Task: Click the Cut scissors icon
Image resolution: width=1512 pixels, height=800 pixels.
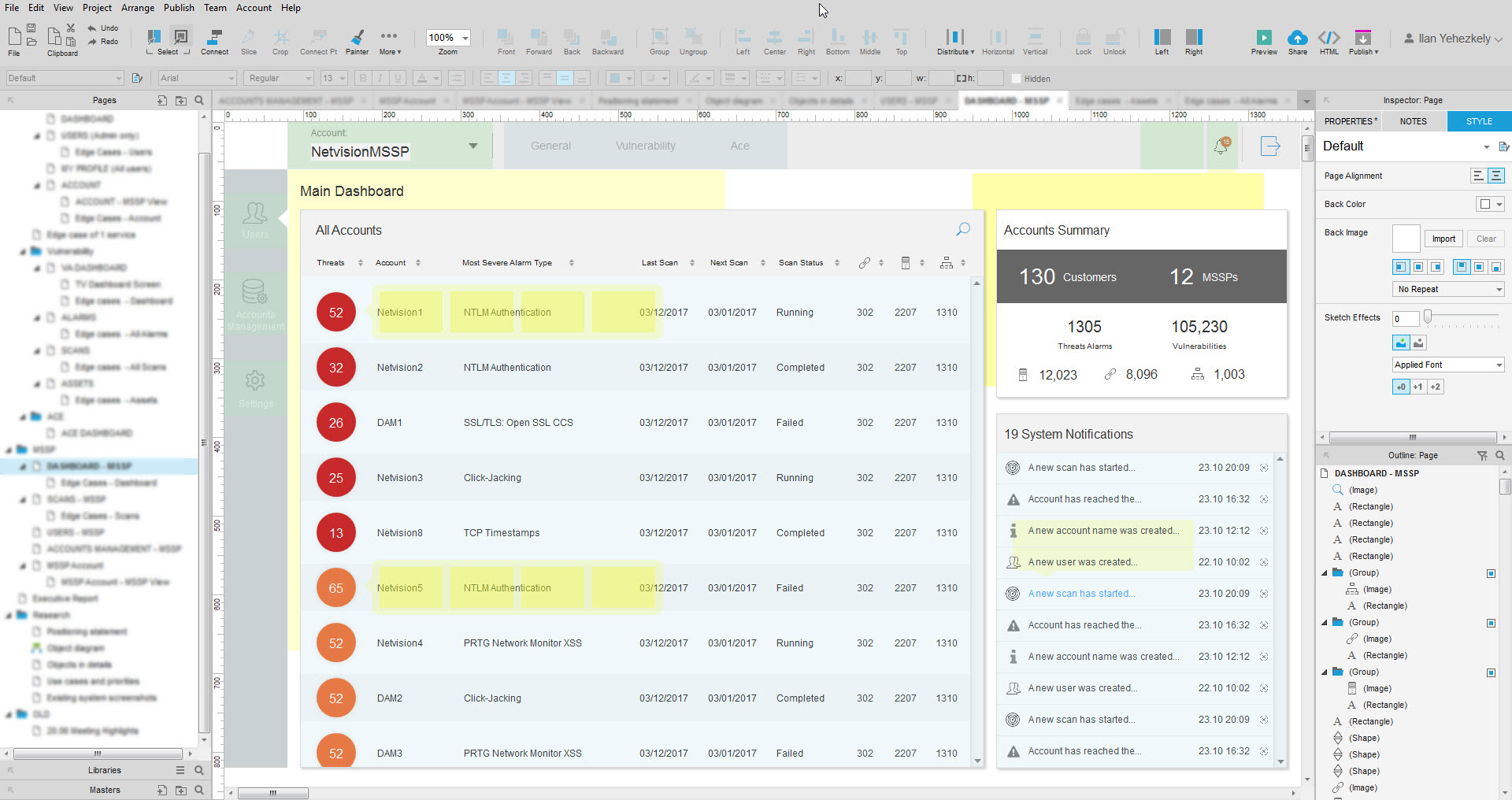Action: (71, 28)
